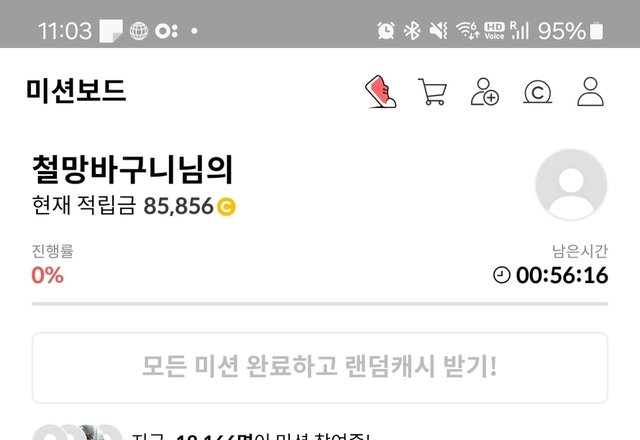640x440 pixels.
Task: Tap the gray profile avatar picture
Action: click(x=571, y=184)
